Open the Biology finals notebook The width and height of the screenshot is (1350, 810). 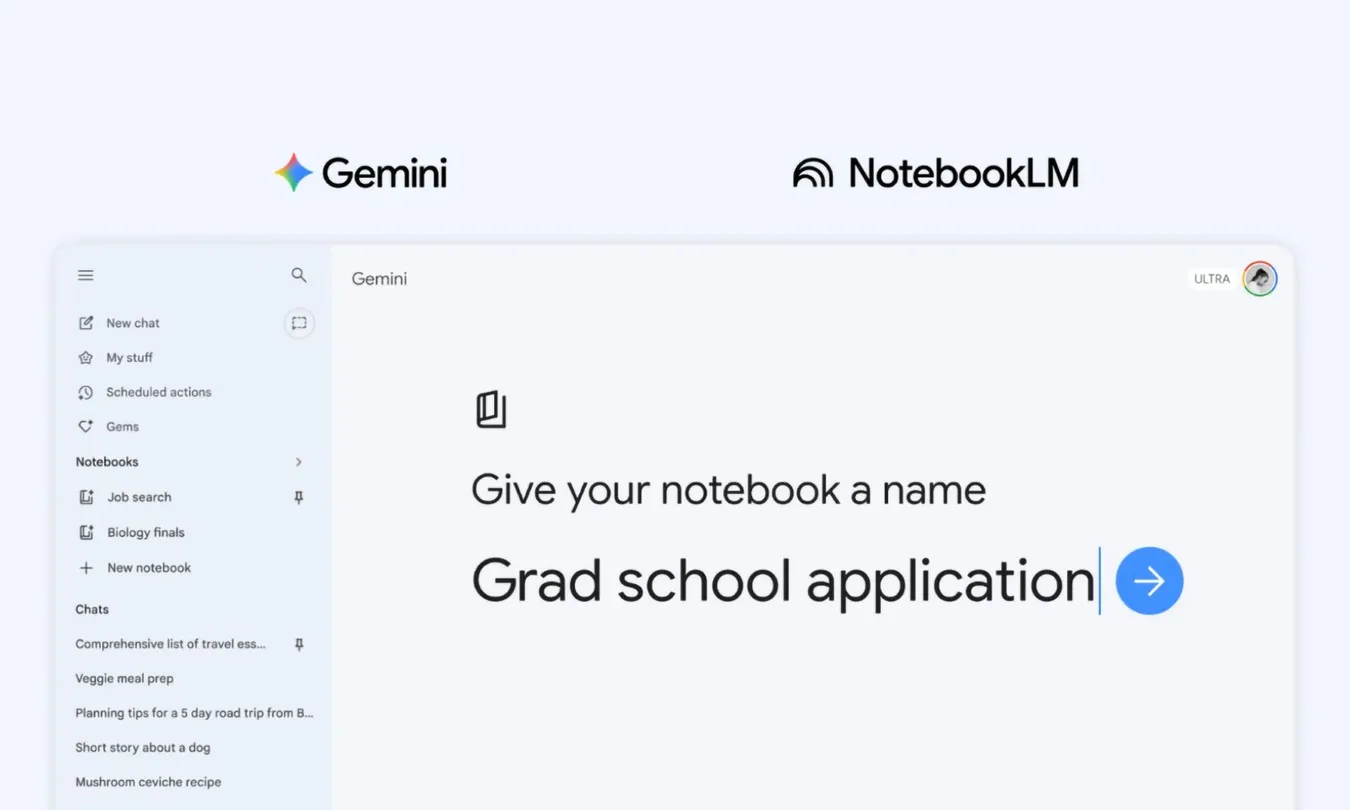pos(145,533)
